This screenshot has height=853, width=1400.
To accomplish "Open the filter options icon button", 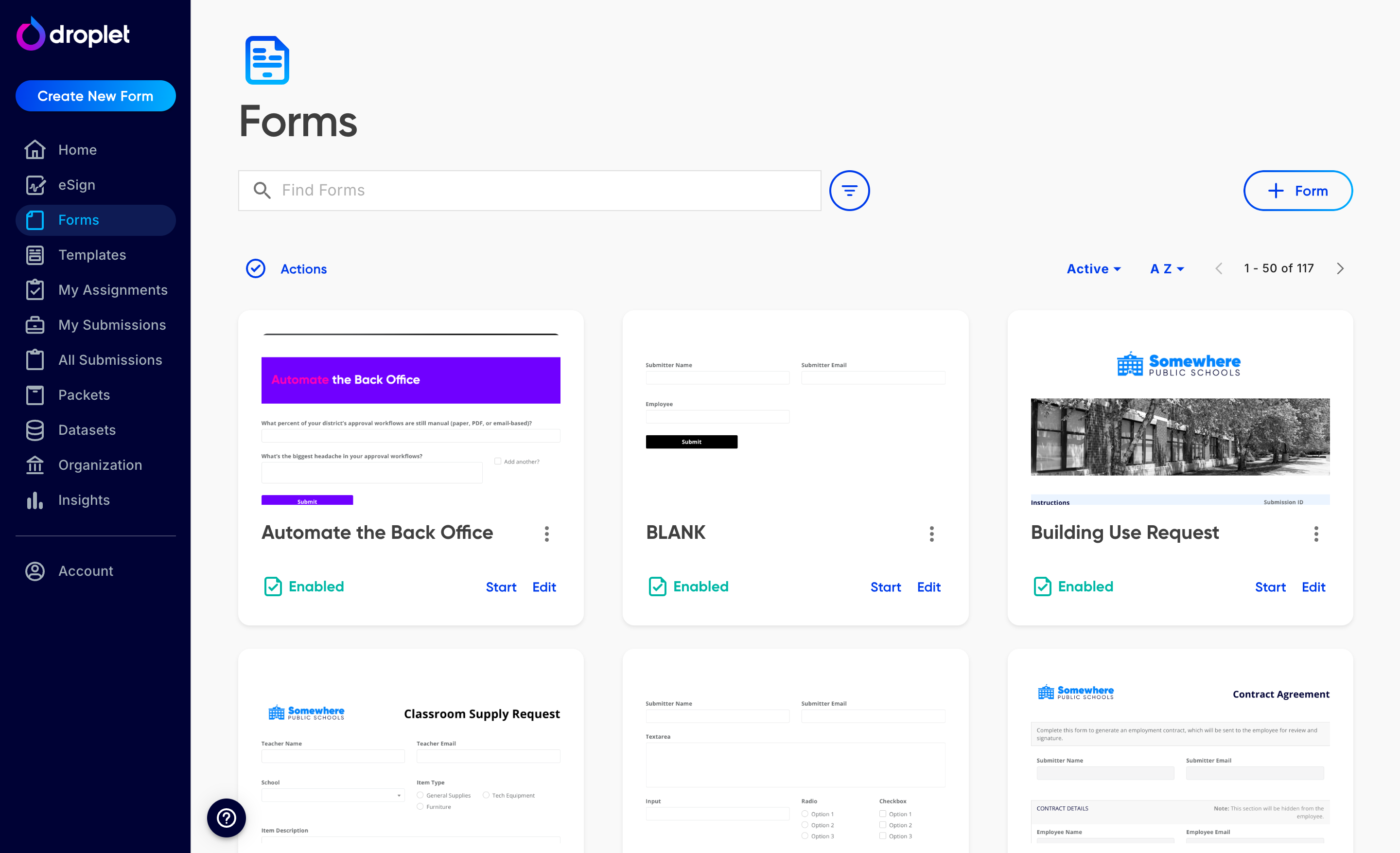I will point(849,190).
